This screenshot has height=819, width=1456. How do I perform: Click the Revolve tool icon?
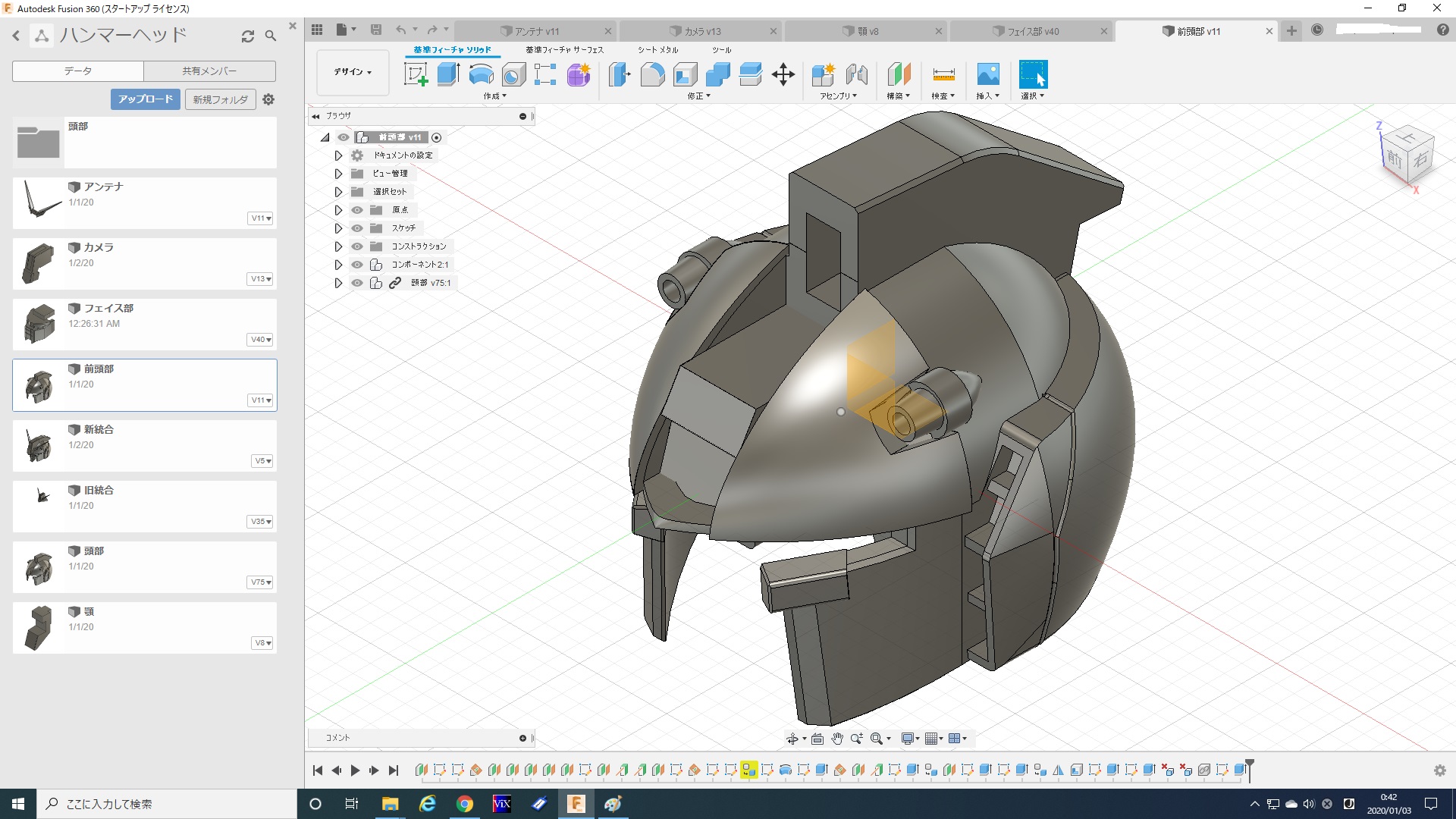[x=481, y=74]
